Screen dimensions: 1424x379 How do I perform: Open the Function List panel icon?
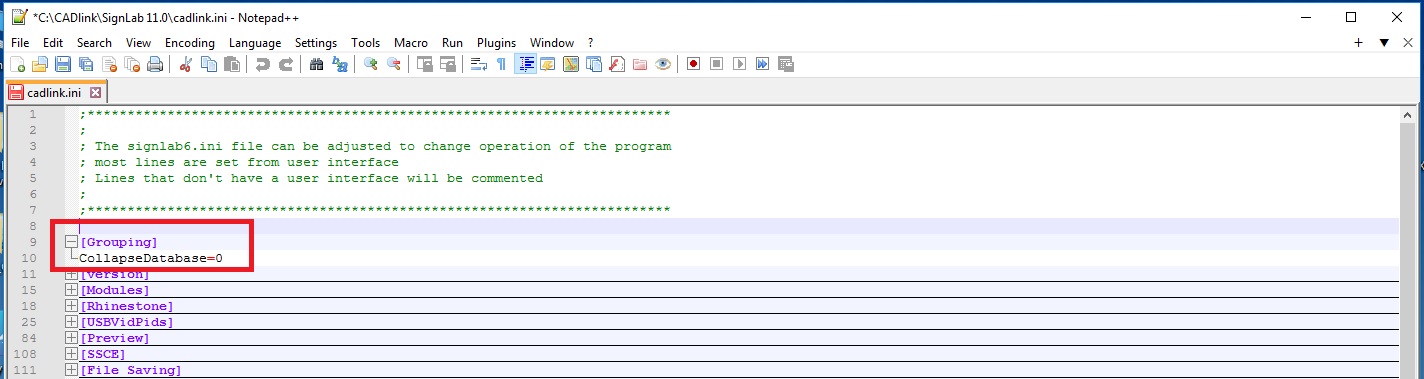tap(617, 64)
